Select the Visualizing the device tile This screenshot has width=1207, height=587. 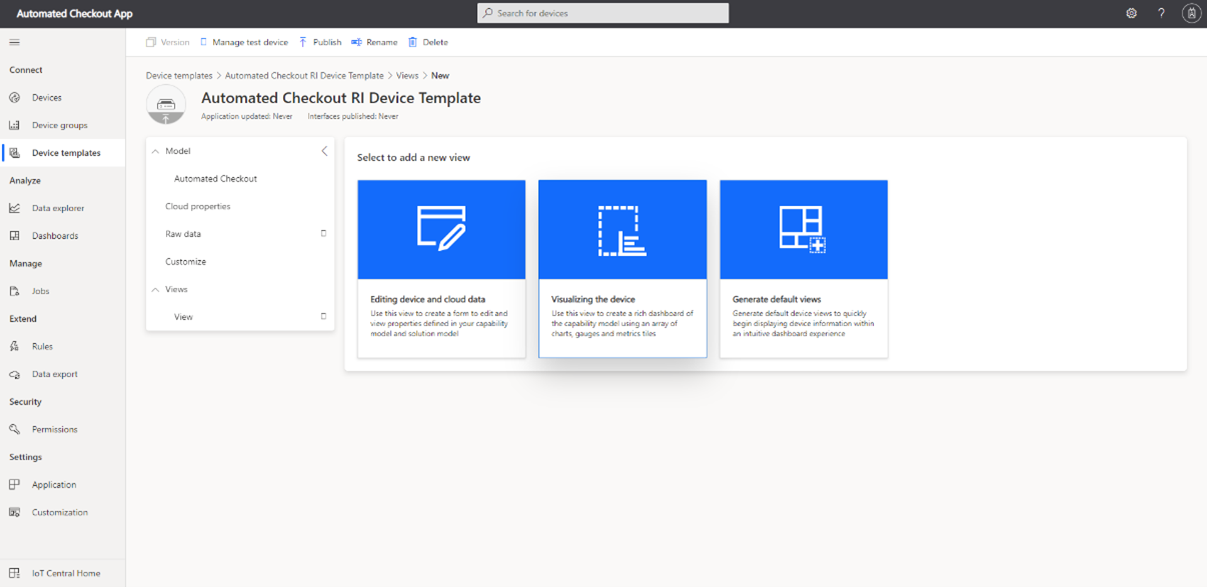[622, 269]
